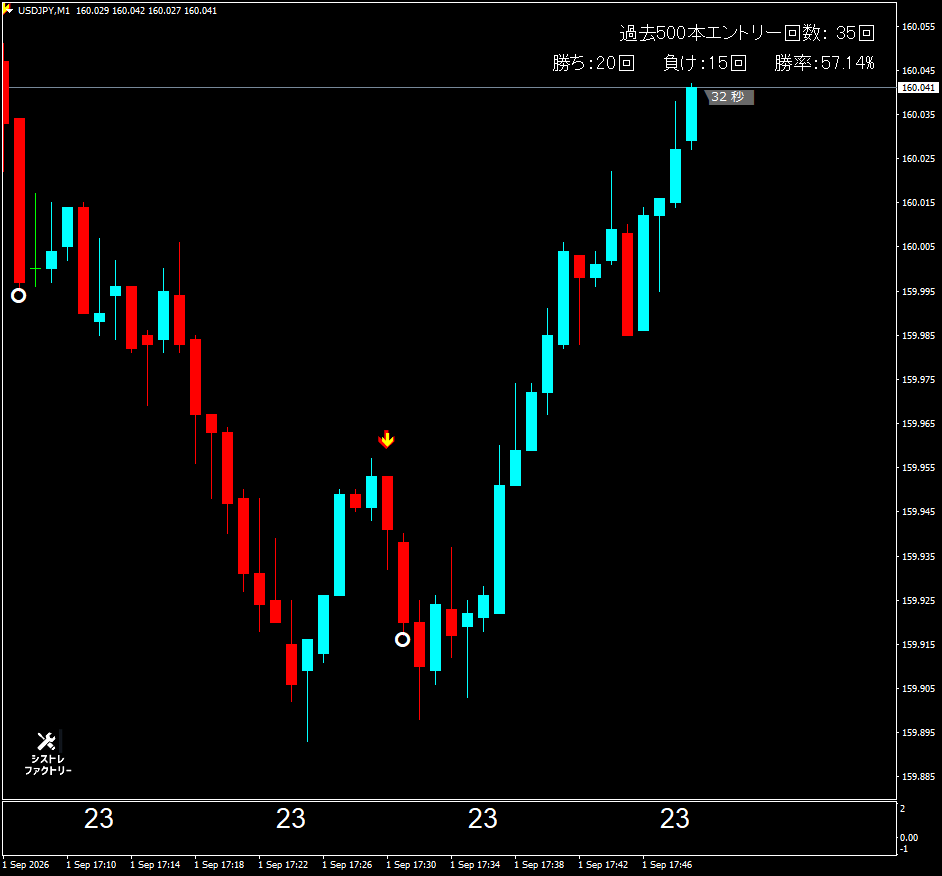Click the 159.955 price axis label
Screen dimensions: 942x876
coord(919,467)
